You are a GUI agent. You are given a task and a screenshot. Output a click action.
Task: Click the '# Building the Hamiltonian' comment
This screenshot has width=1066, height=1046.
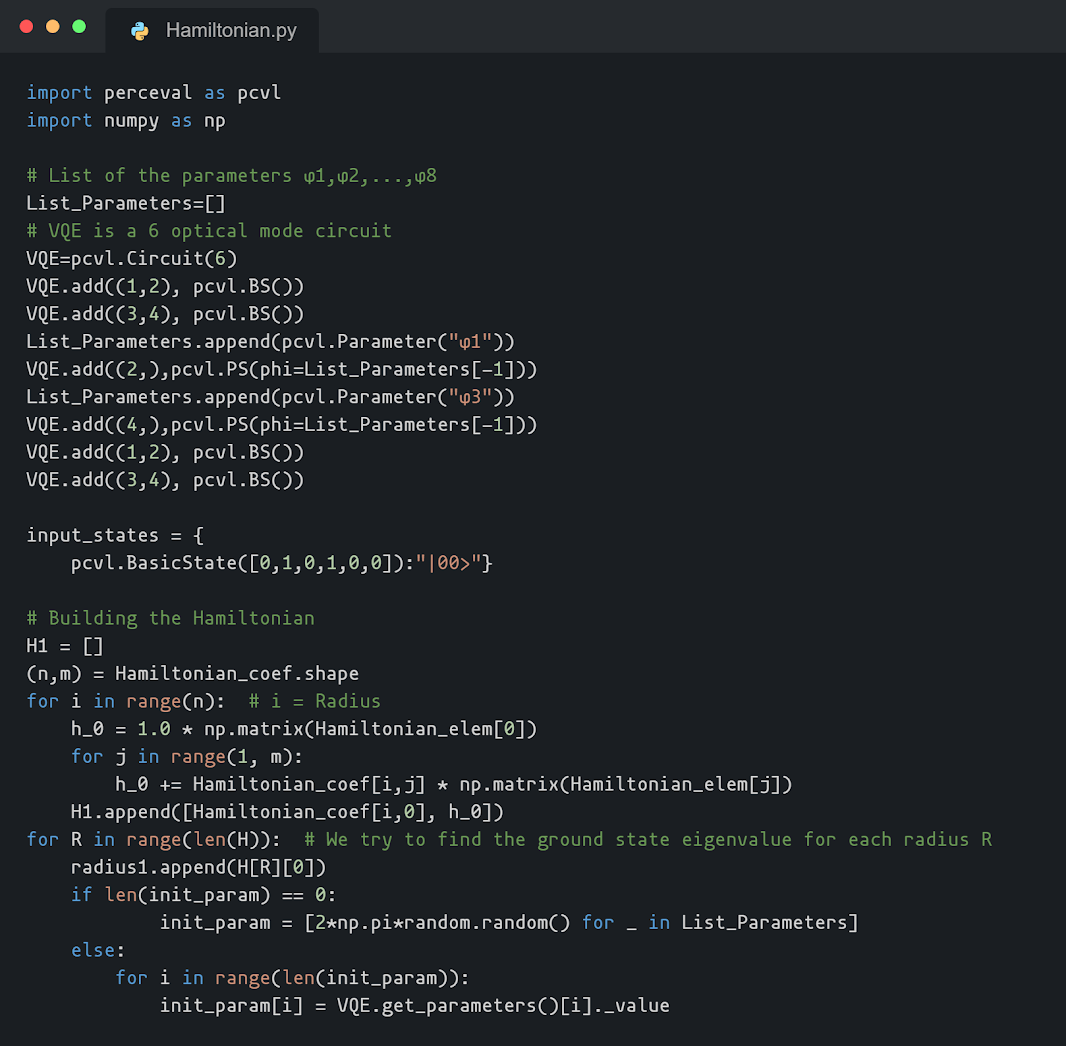point(170,618)
